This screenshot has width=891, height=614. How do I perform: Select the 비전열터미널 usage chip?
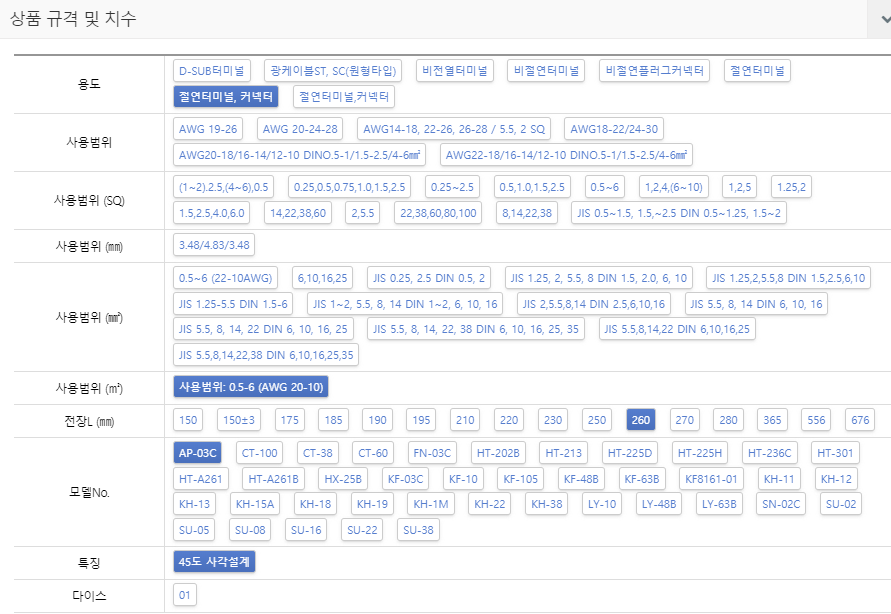click(455, 71)
